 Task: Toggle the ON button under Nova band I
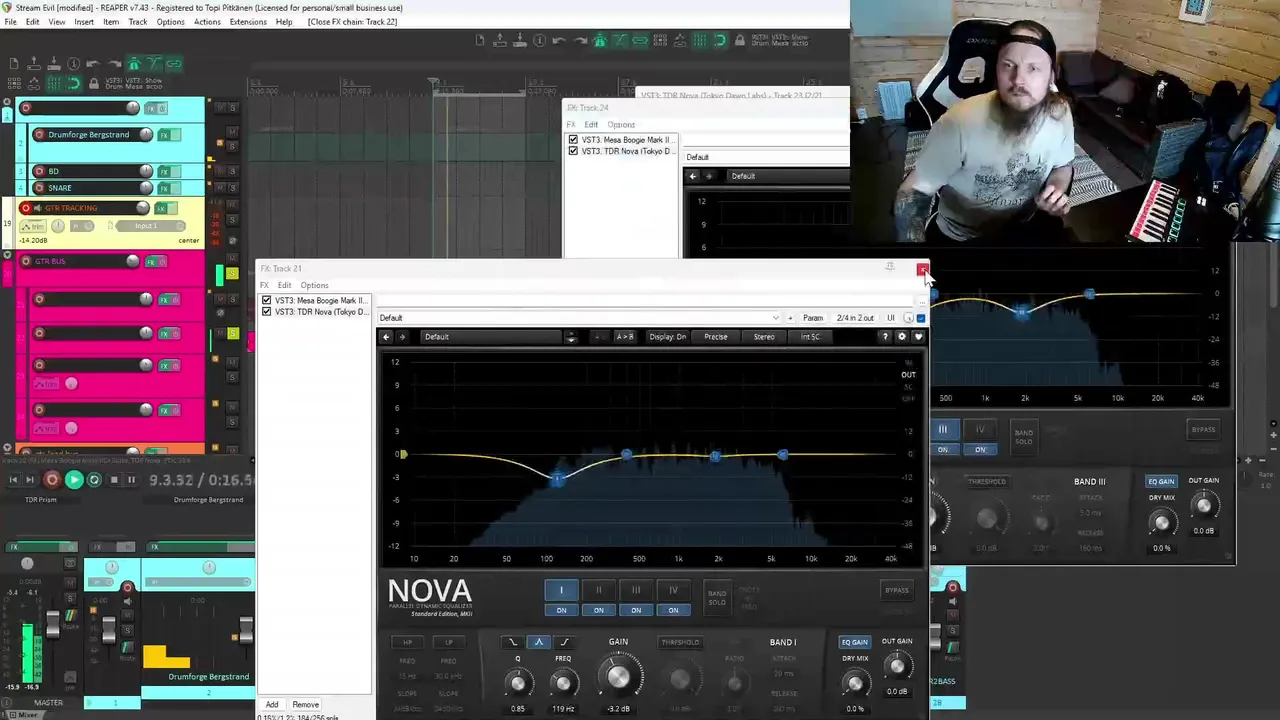562,610
